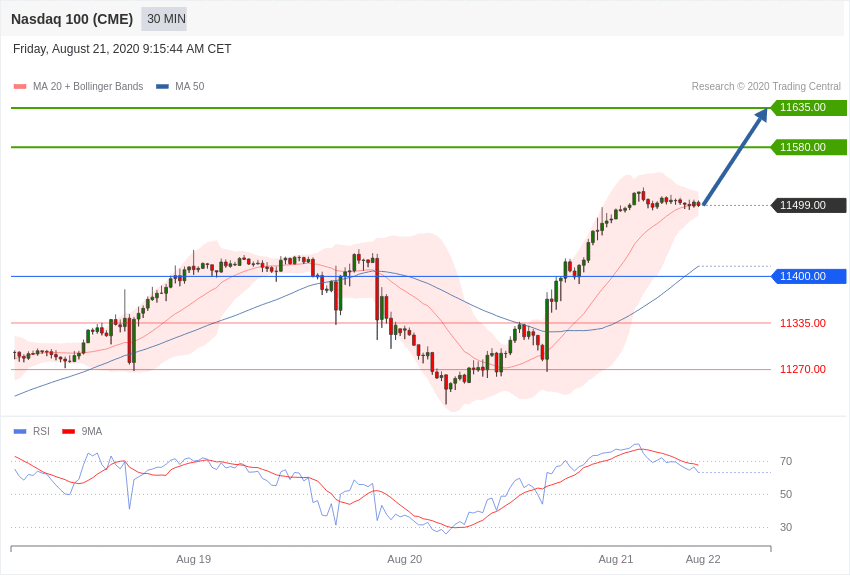Click the red 9MA legend marker

point(68,432)
